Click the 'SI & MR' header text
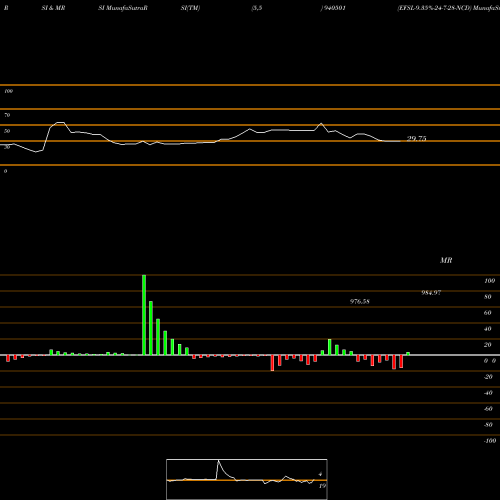Image resolution: width=500 pixels, height=500 pixels. [53, 8]
